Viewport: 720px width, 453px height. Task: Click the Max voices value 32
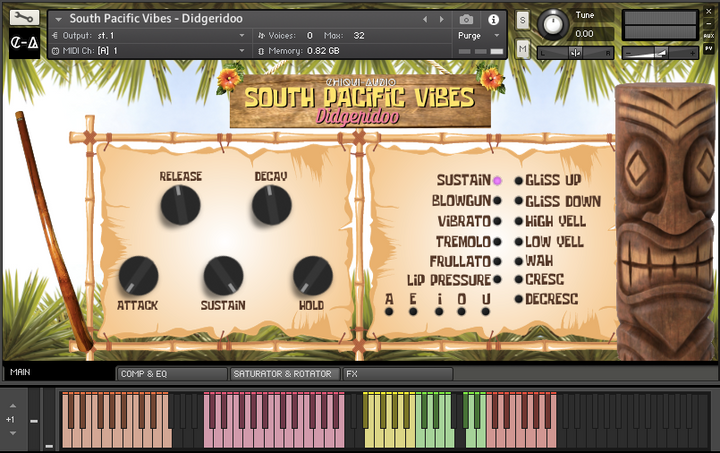point(359,35)
